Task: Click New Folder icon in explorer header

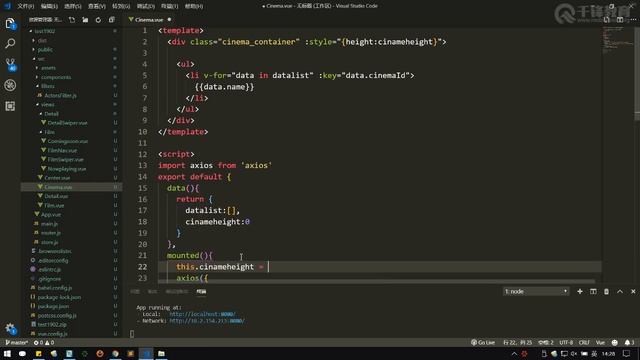Action: [x=85, y=20]
